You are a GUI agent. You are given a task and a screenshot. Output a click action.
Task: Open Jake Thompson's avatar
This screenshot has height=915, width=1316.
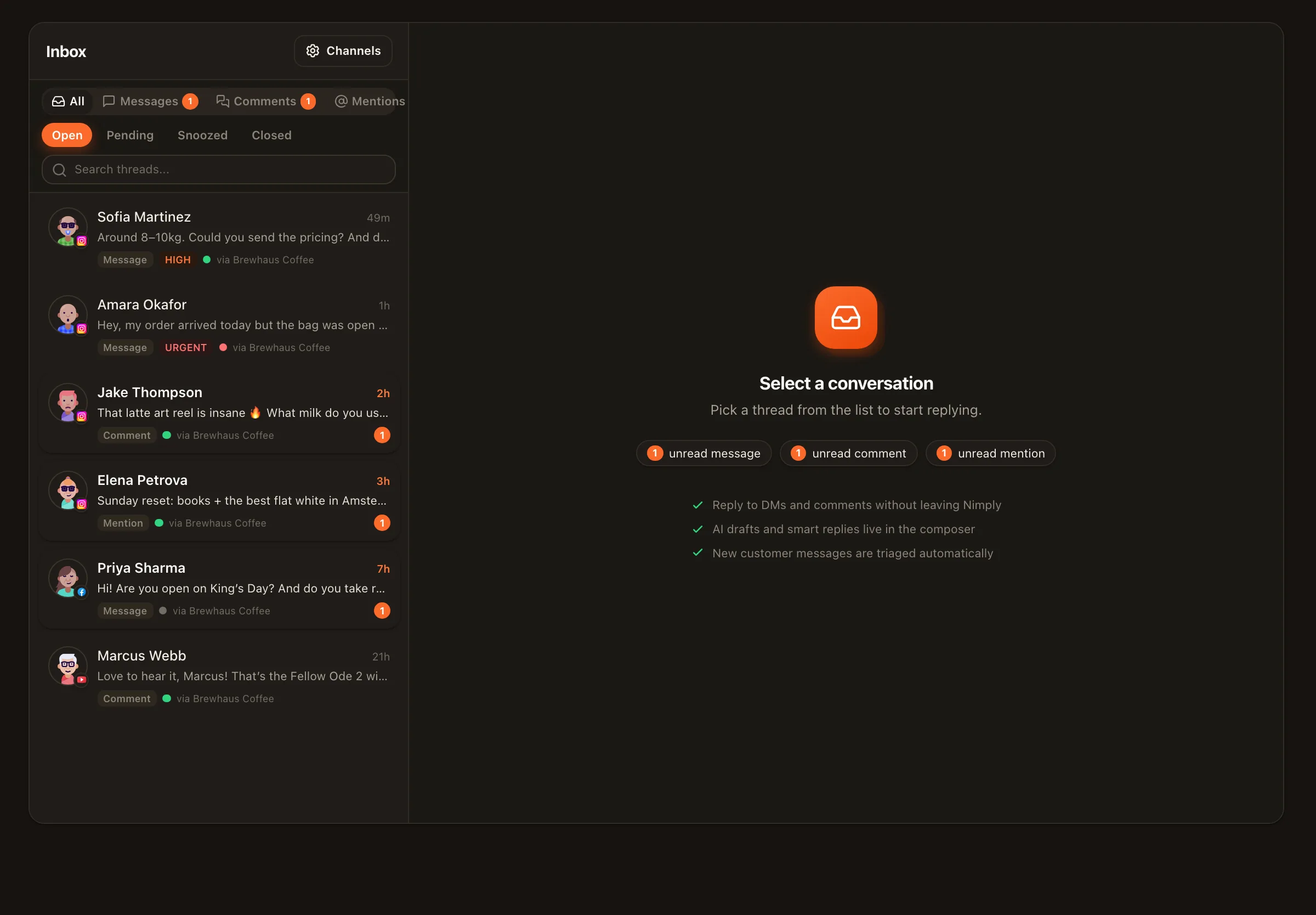tap(67, 403)
